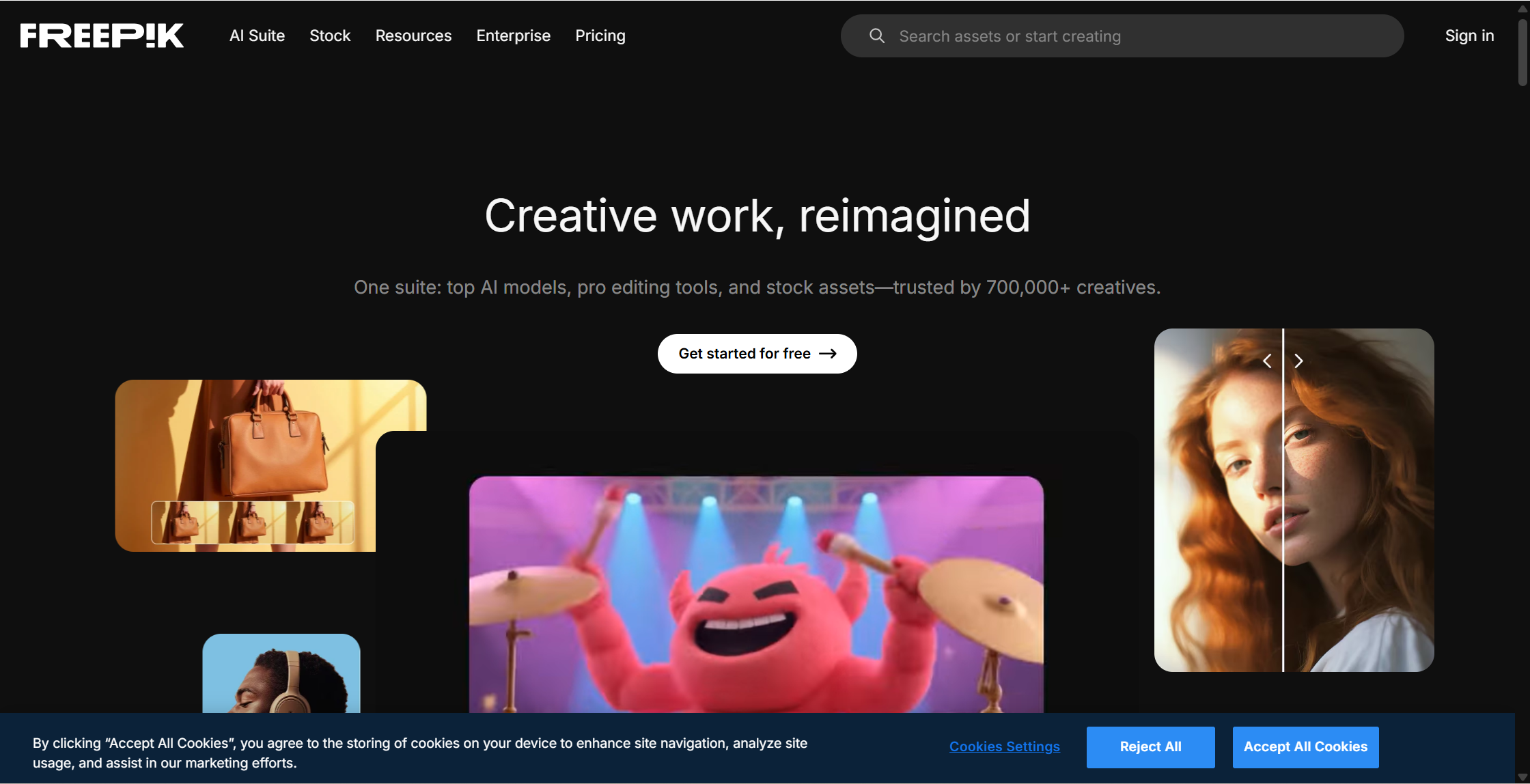Screen dimensions: 1530x784
Task: Click the page vertical scrollbar thumb
Action: [x=1522, y=51]
